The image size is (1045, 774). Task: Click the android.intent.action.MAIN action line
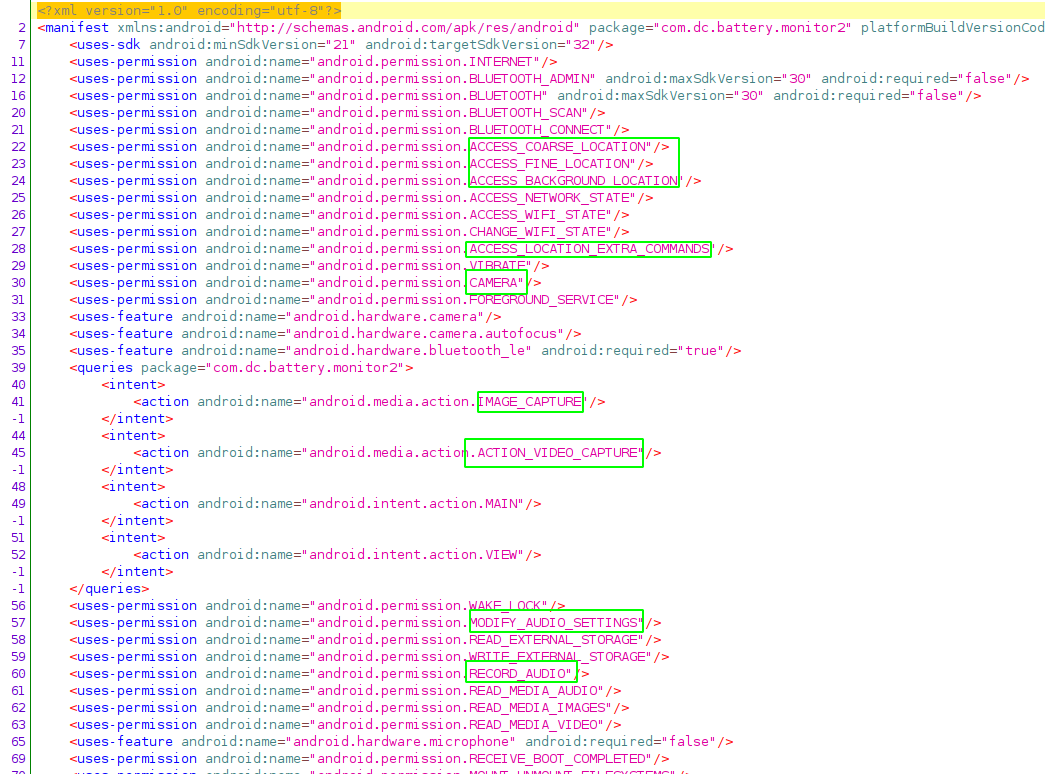click(337, 504)
